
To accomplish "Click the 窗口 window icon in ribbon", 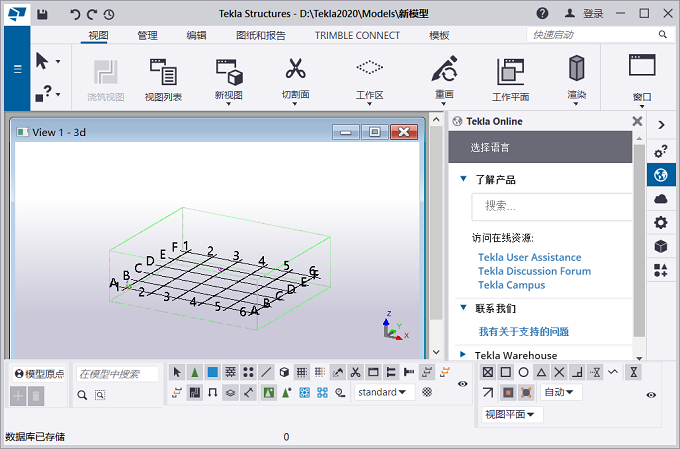I will (642, 65).
